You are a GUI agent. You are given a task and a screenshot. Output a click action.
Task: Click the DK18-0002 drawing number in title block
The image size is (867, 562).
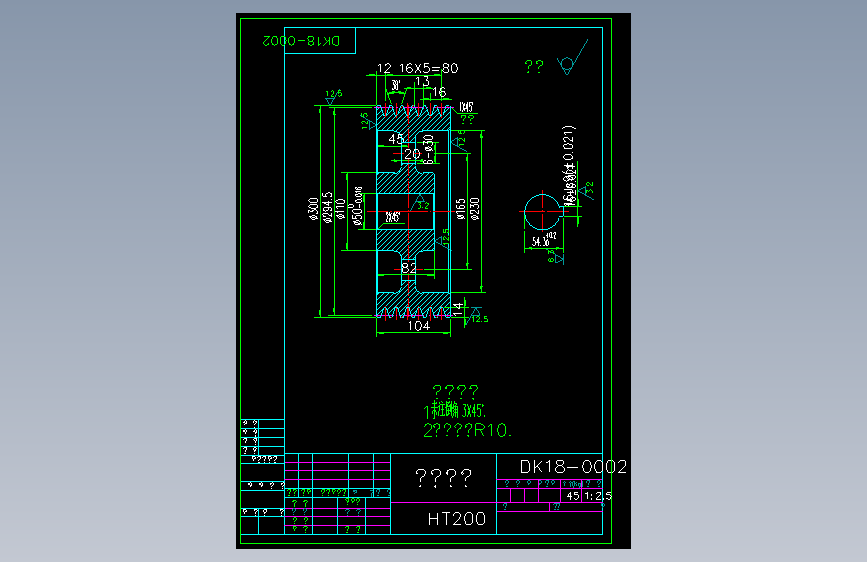[x=573, y=467]
